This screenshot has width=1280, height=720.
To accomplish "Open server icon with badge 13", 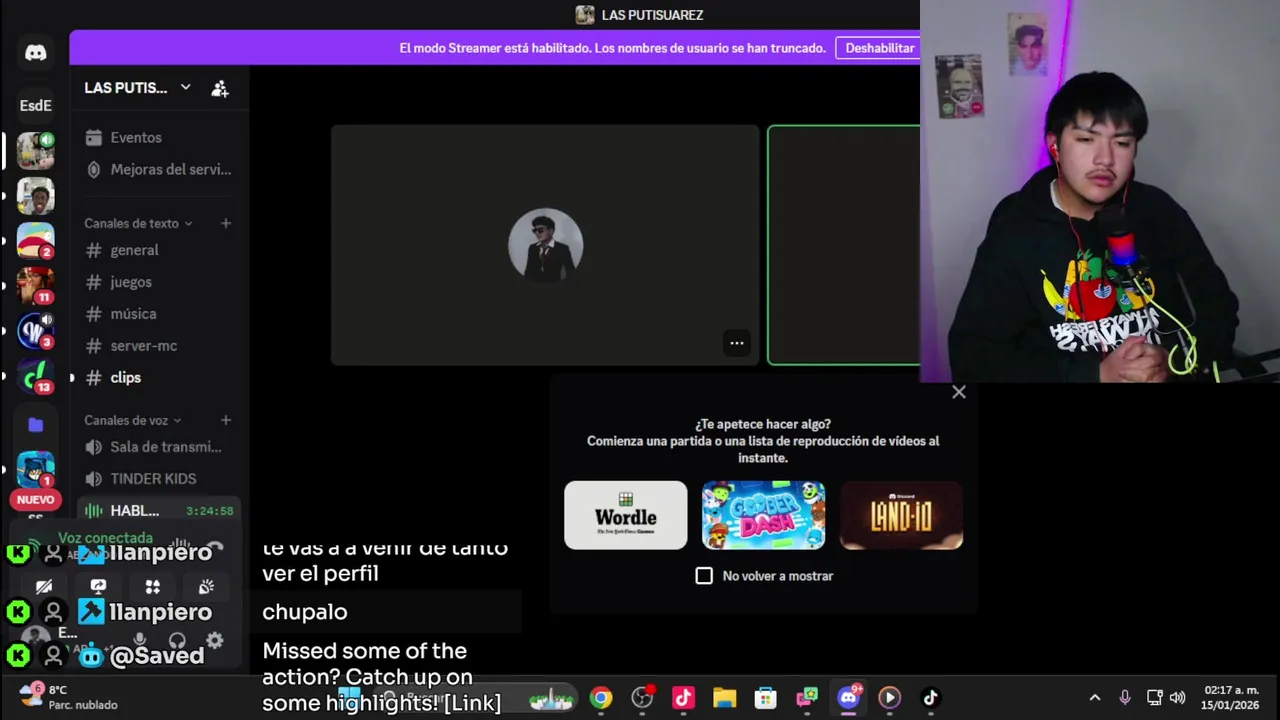I will click(36, 375).
